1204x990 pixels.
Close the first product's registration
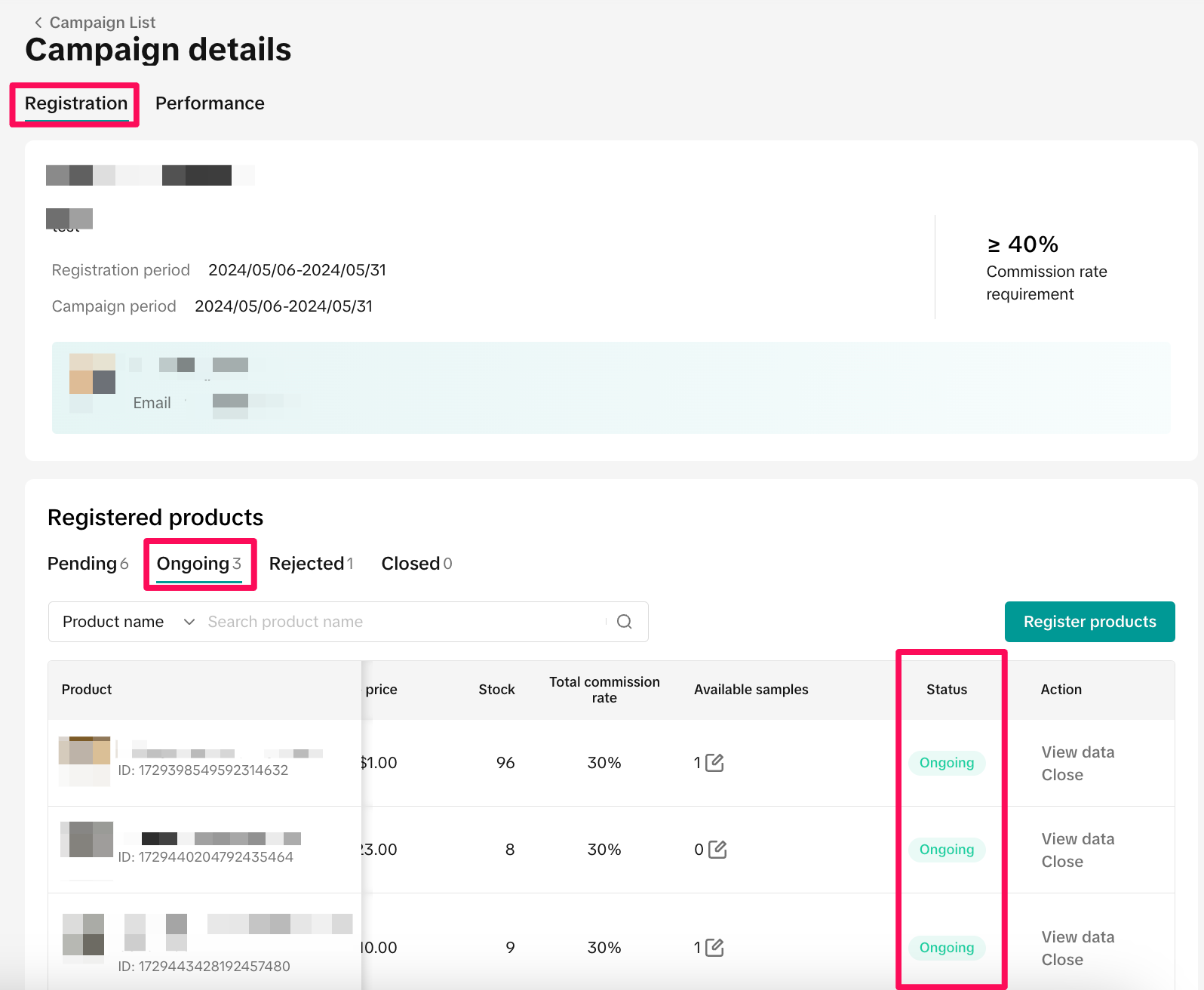click(x=1061, y=775)
